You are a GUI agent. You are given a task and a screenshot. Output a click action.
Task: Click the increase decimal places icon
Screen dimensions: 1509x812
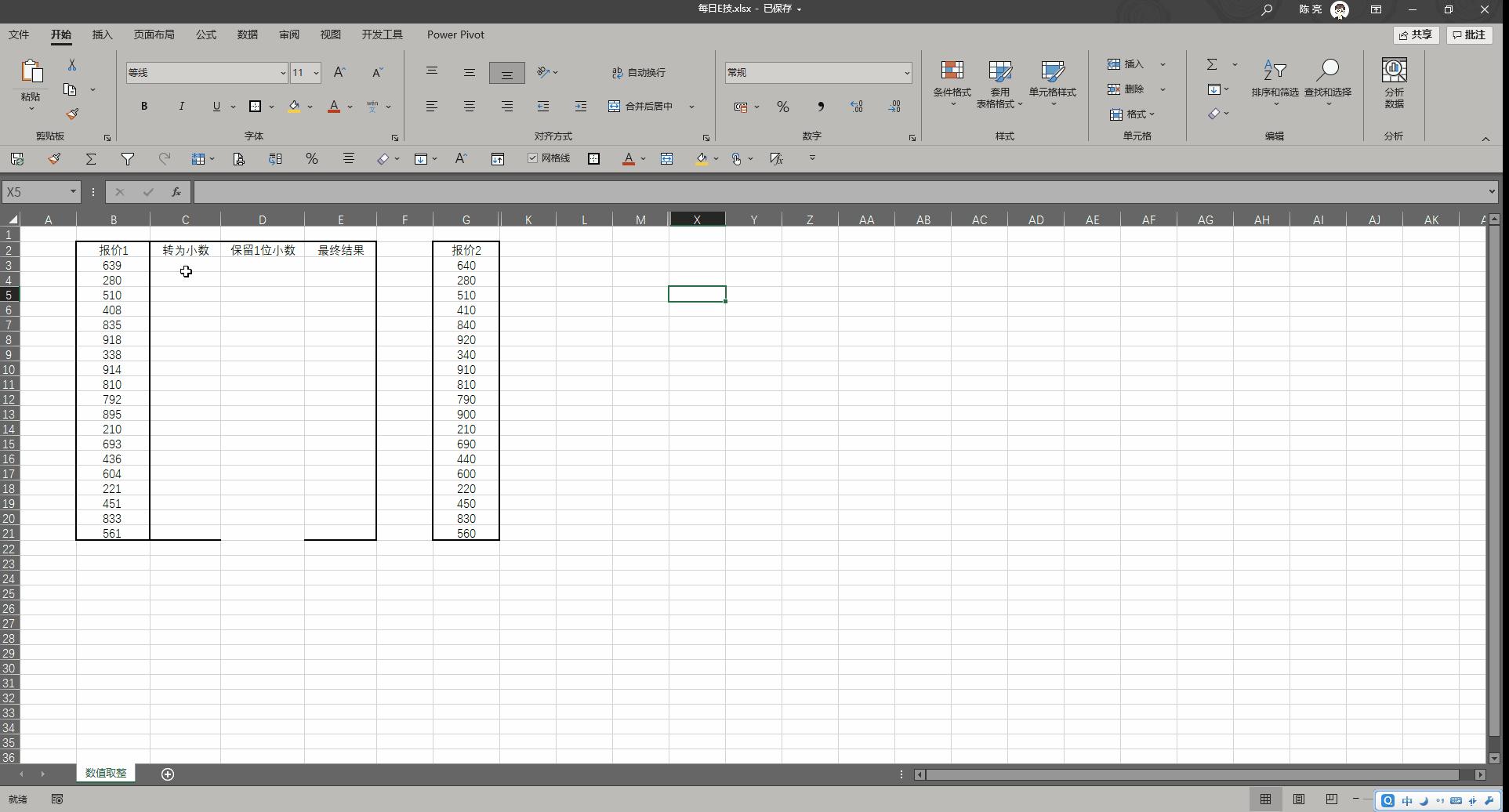coord(856,106)
